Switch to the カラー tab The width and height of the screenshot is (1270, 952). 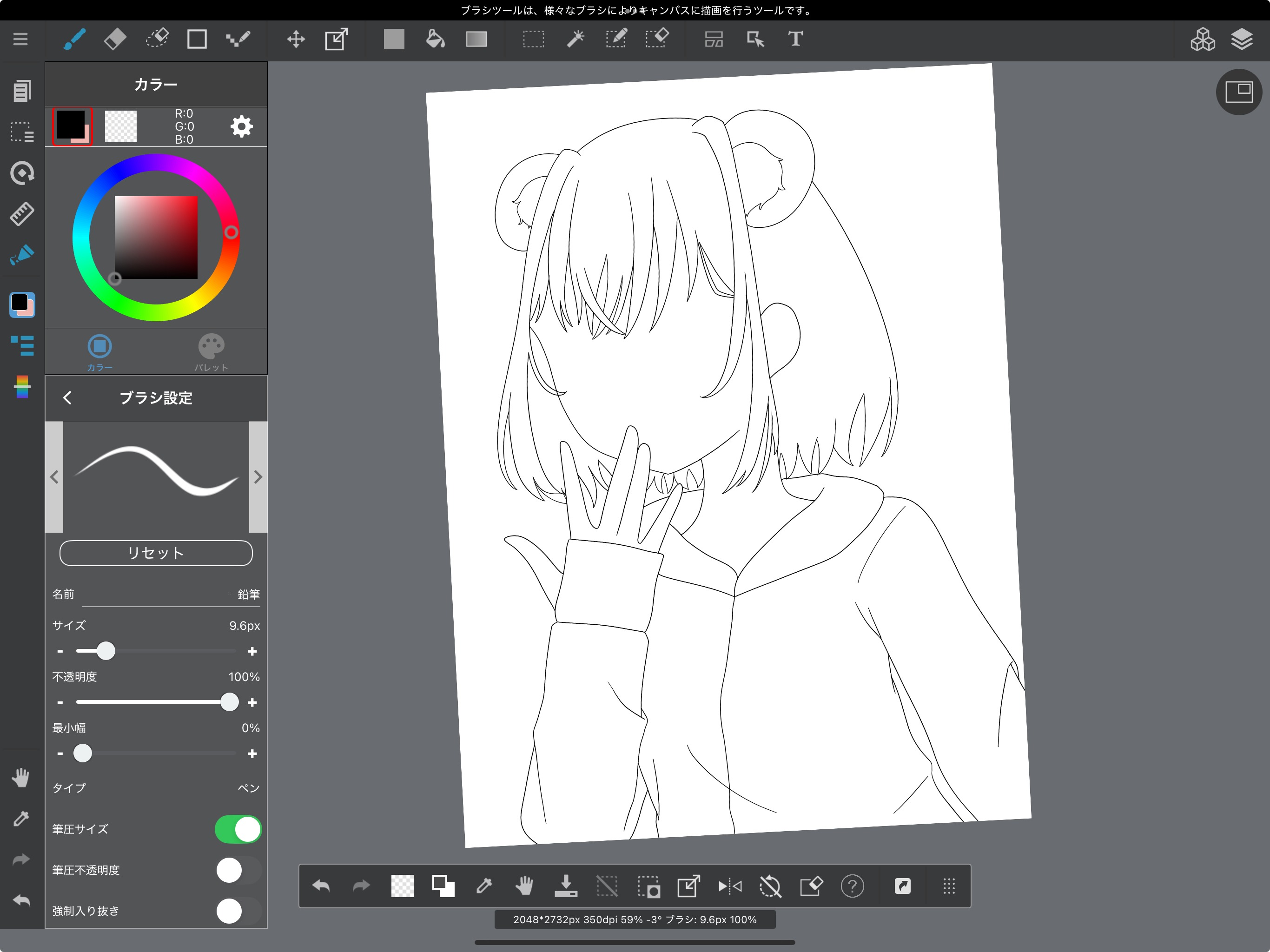pos(100,352)
